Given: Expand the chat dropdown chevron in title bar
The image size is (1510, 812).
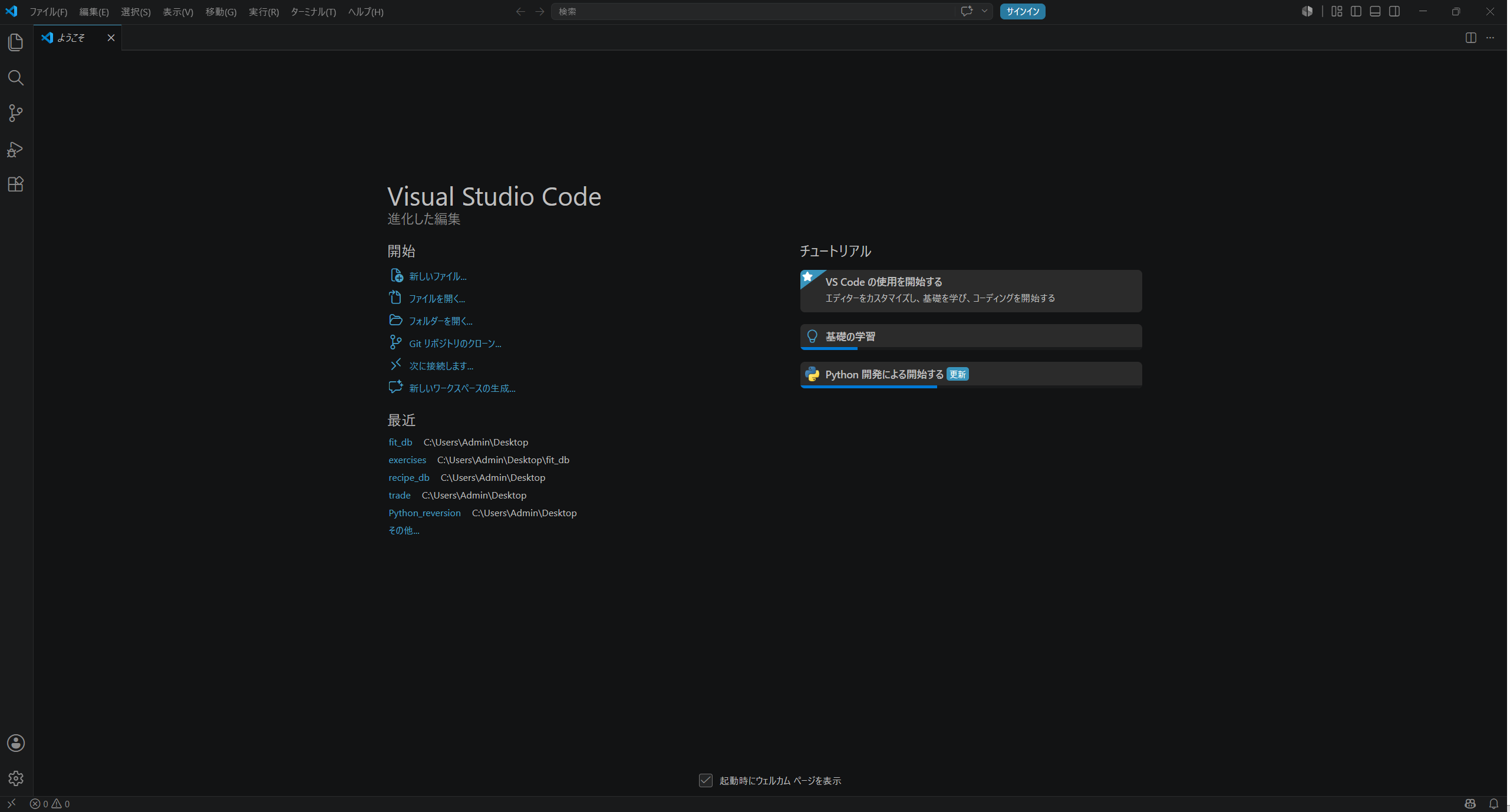Looking at the screenshot, I should [984, 11].
